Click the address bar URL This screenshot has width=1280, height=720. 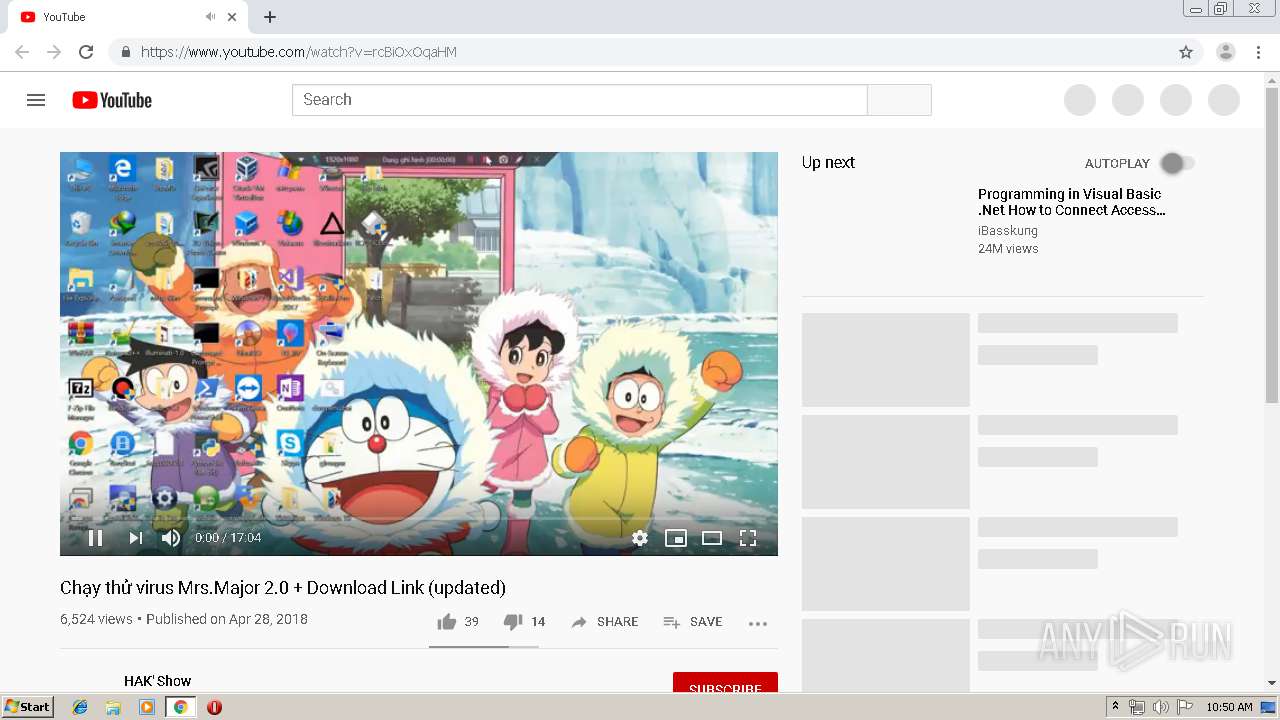click(x=299, y=52)
